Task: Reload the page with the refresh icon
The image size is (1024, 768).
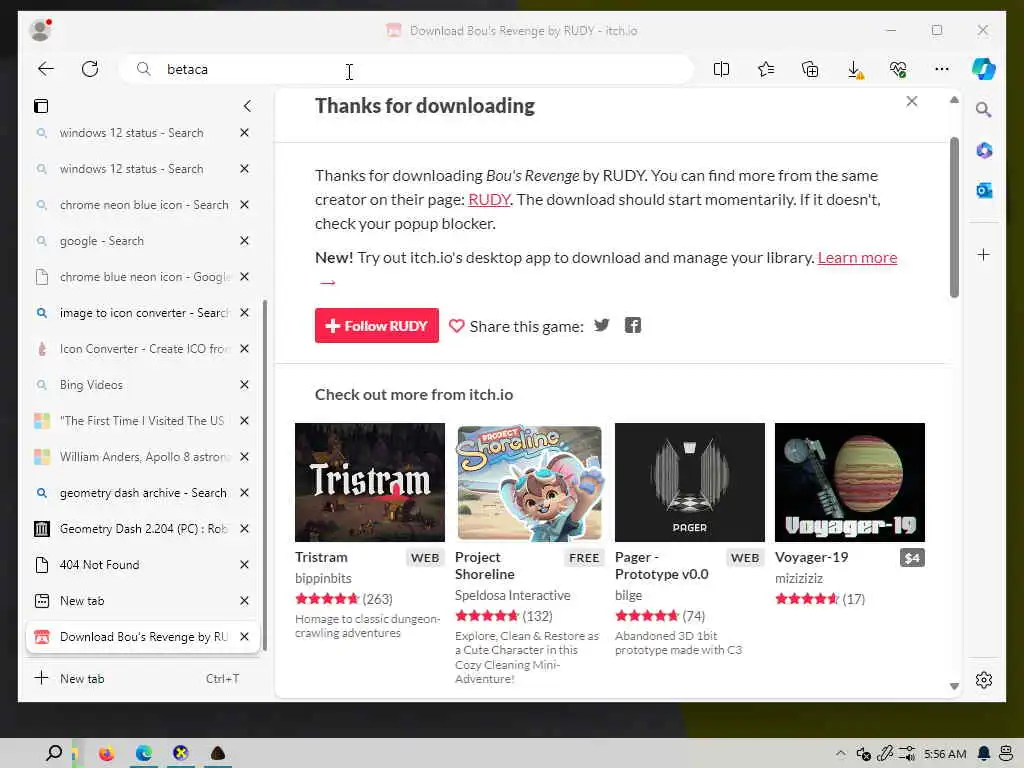Action: (x=90, y=69)
